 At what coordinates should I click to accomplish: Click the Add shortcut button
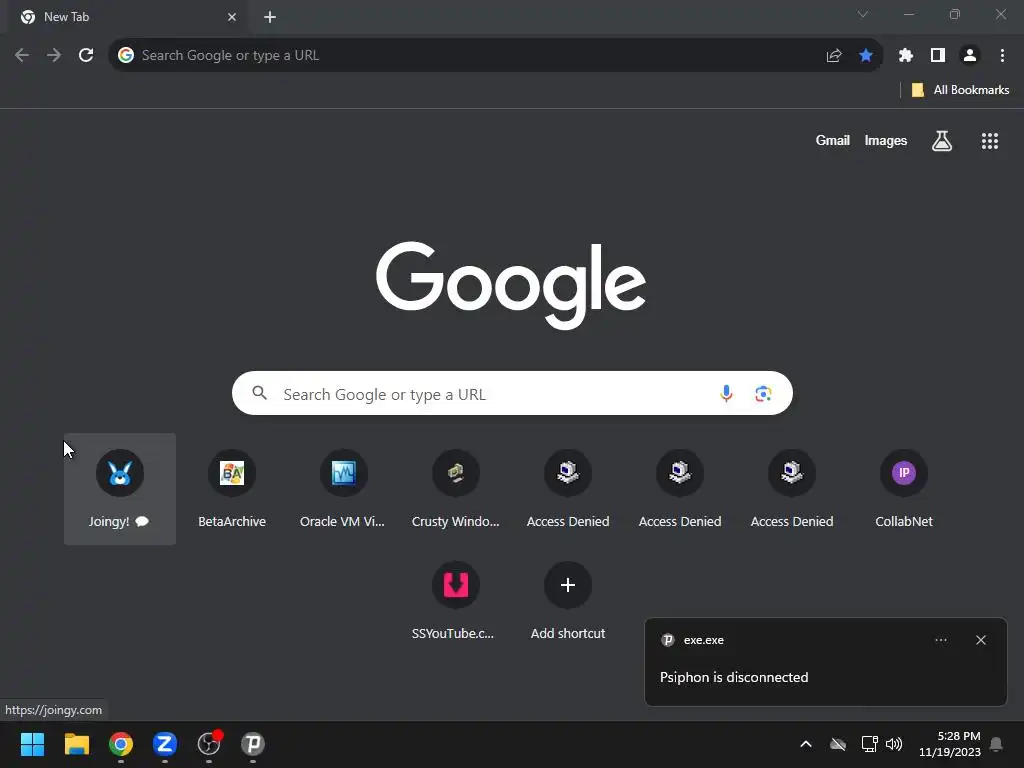pos(568,601)
